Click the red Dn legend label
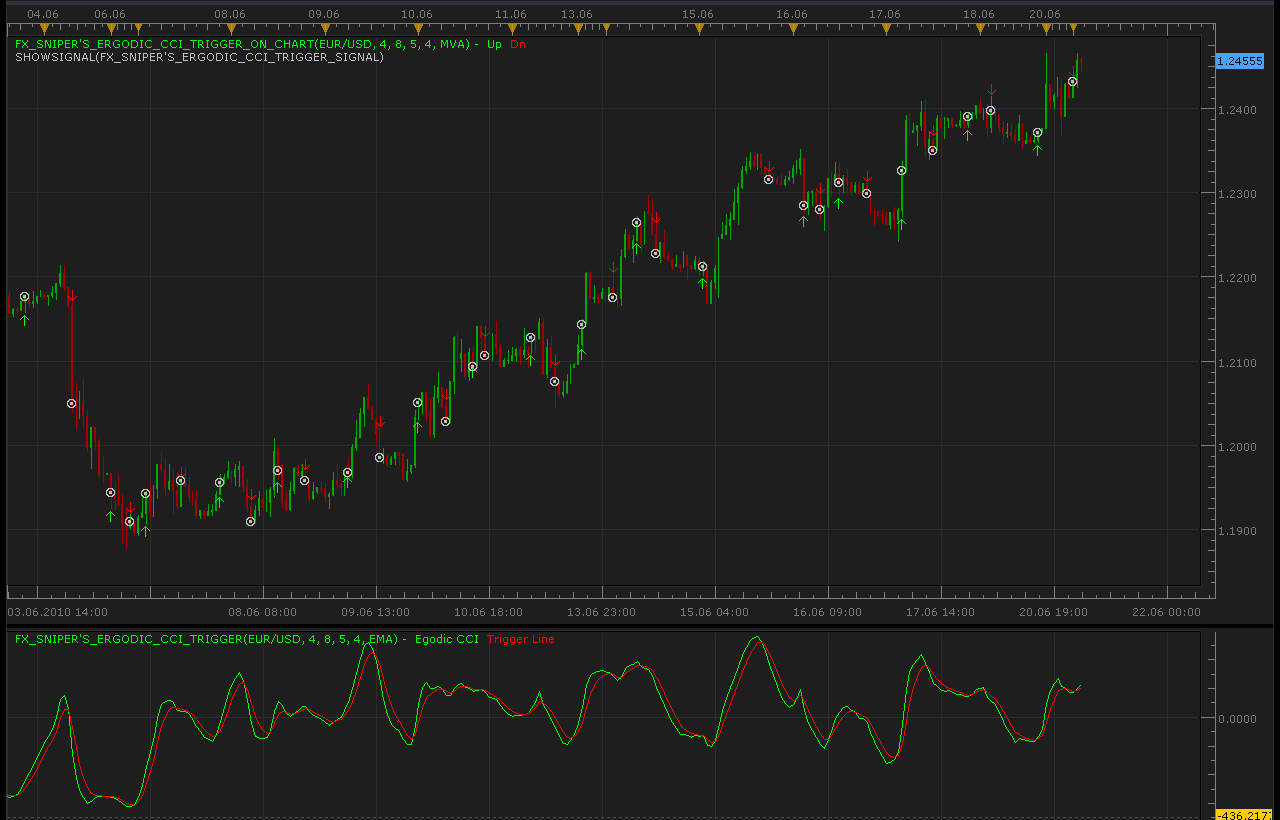Image resolution: width=1280 pixels, height=820 pixels. 518,44
